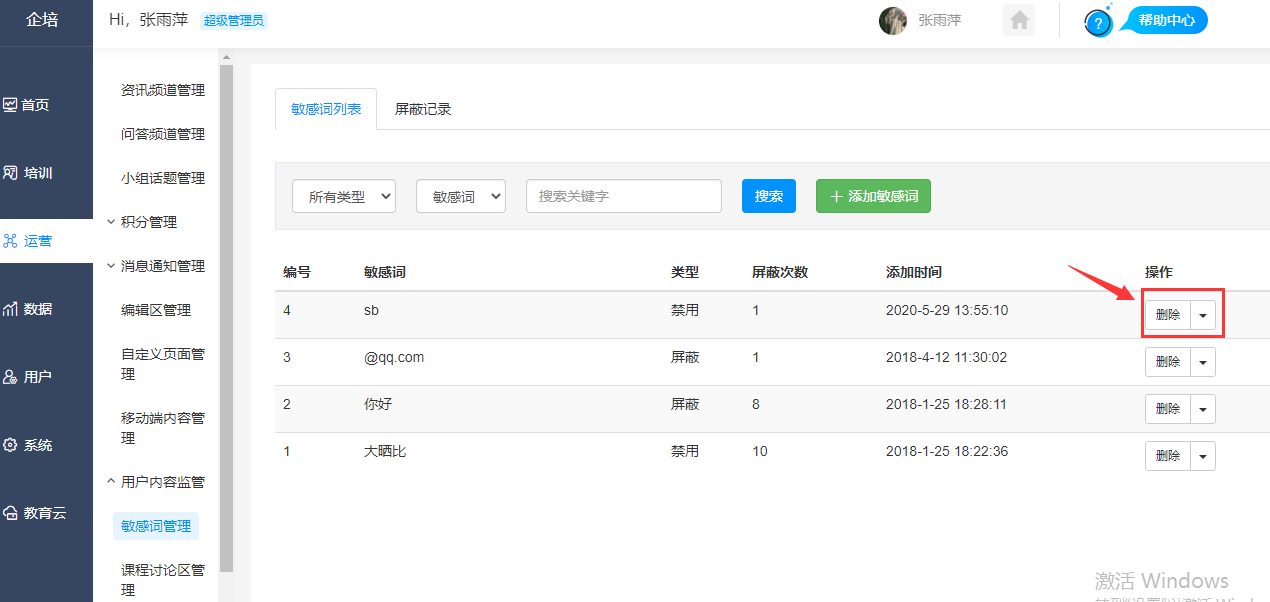Open 课程讨论区管理 in the sidebar

(x=163, y=580)
